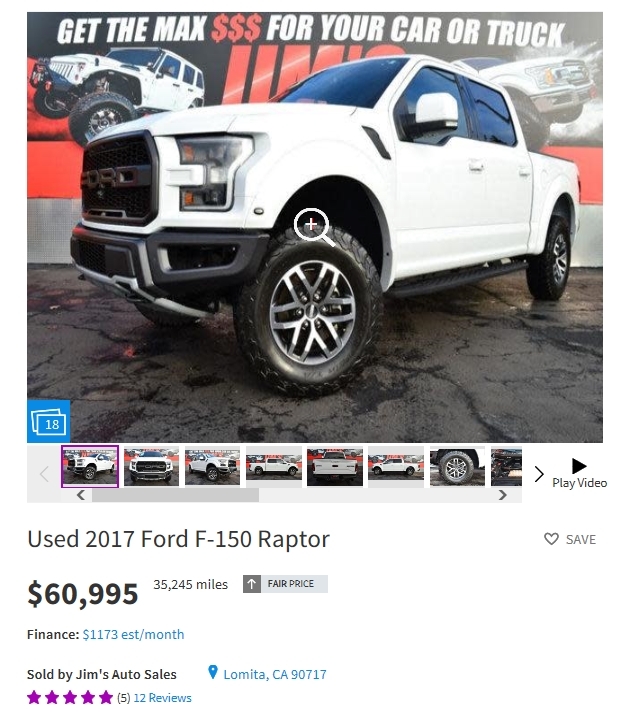Select the fourth side-profile thumbnail

274,467
